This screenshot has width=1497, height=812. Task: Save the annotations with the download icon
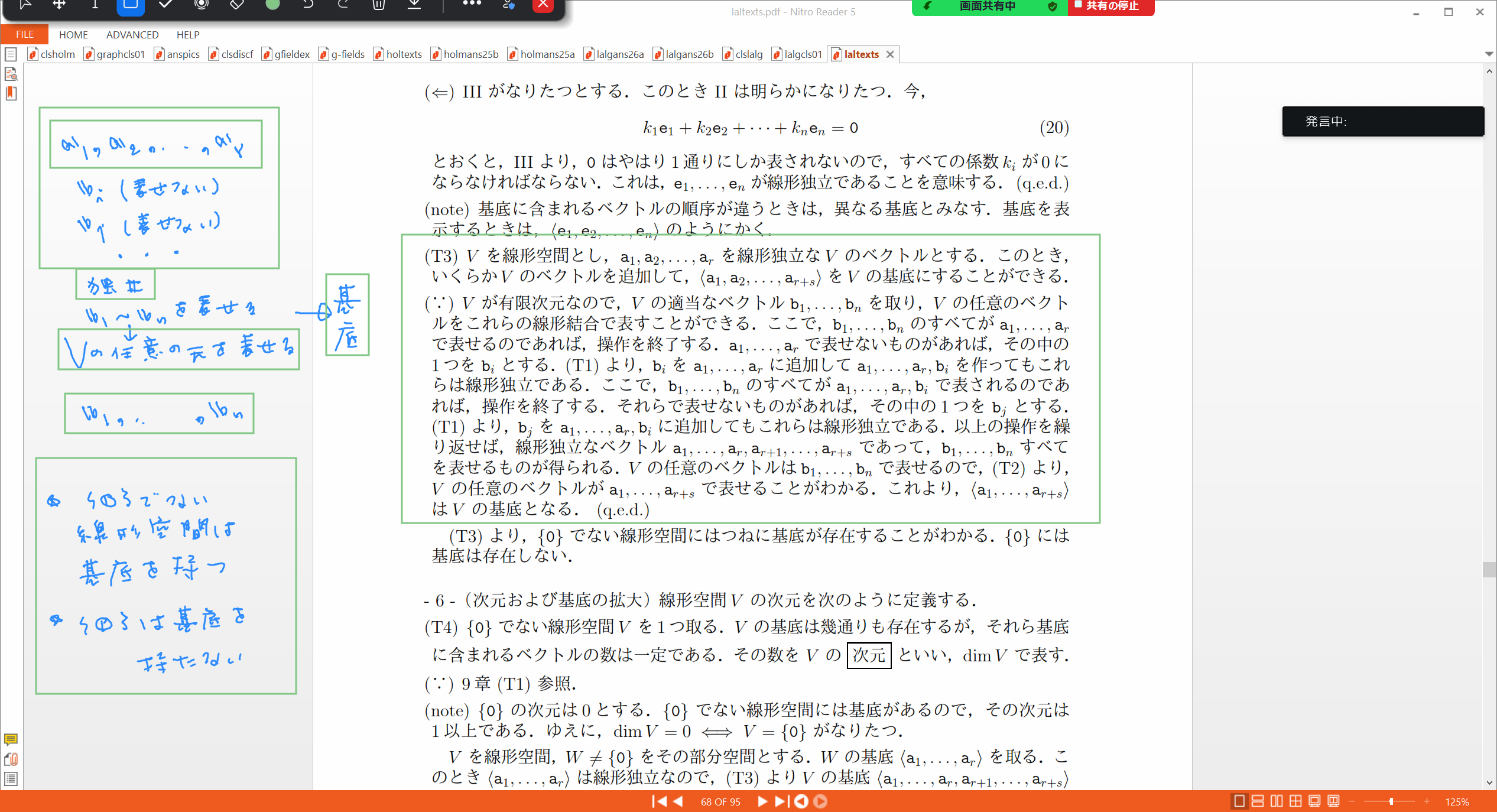414,5
